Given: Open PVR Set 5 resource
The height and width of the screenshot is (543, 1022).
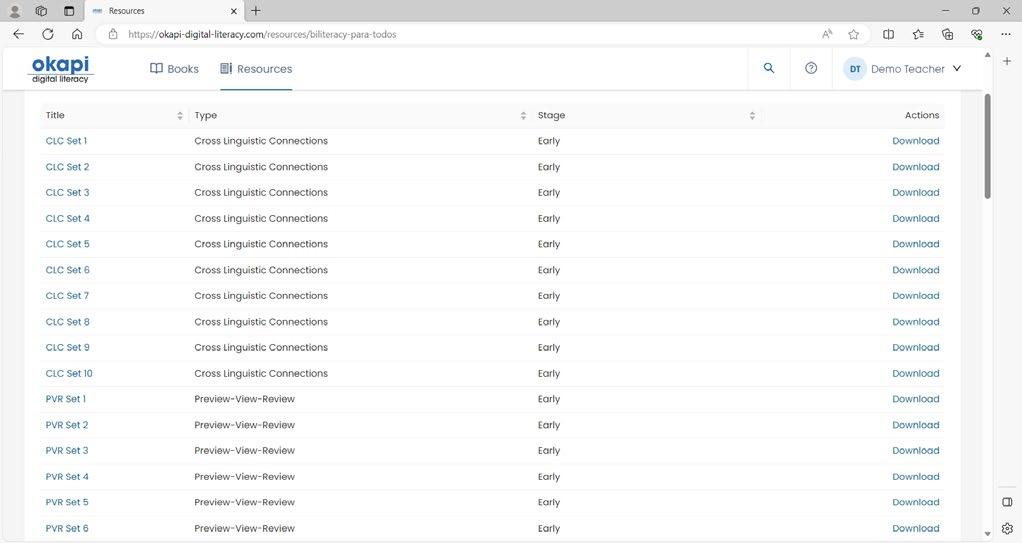Looking at the screenshot, I should (67, 503).
